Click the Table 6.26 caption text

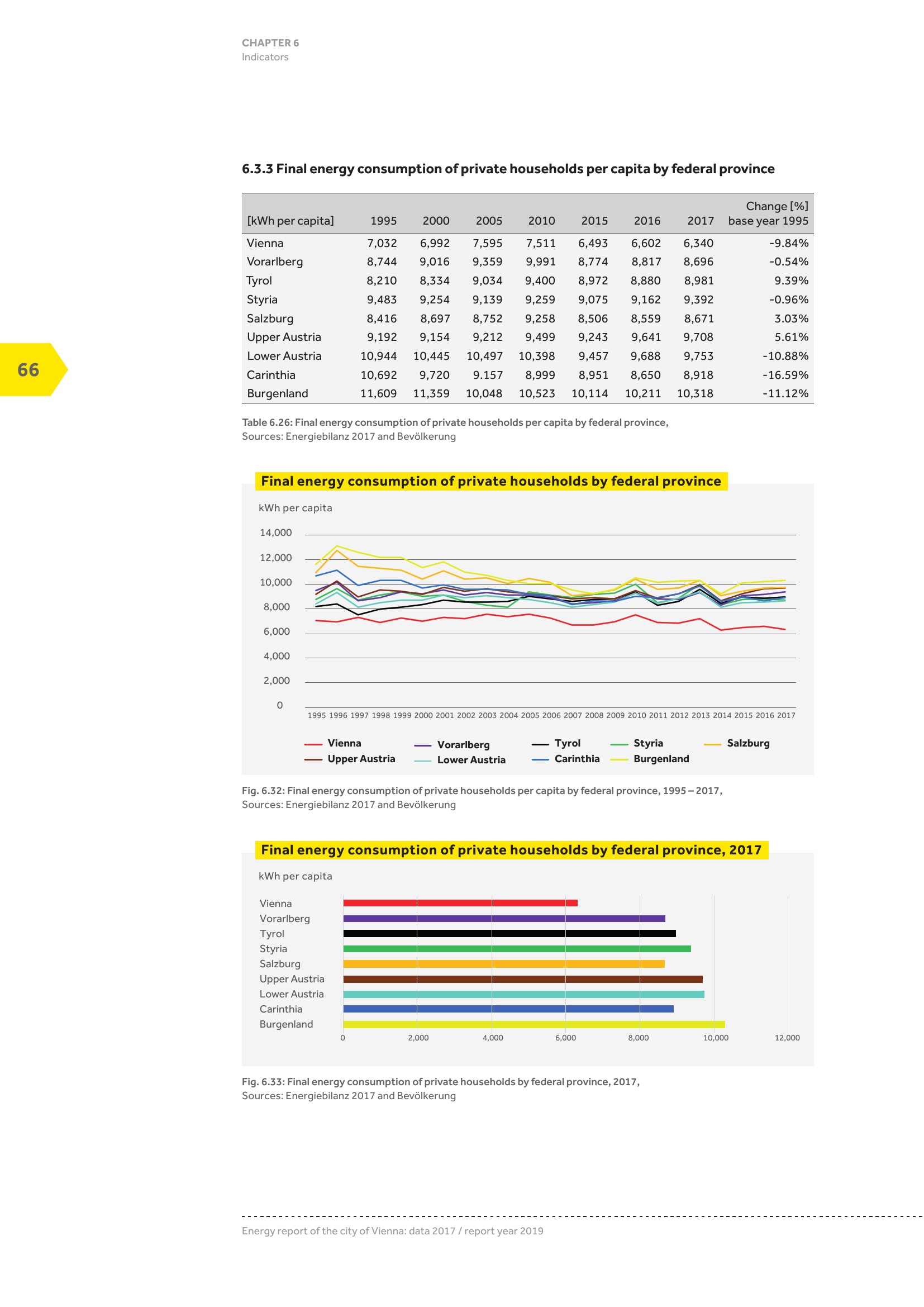(455, 422)
